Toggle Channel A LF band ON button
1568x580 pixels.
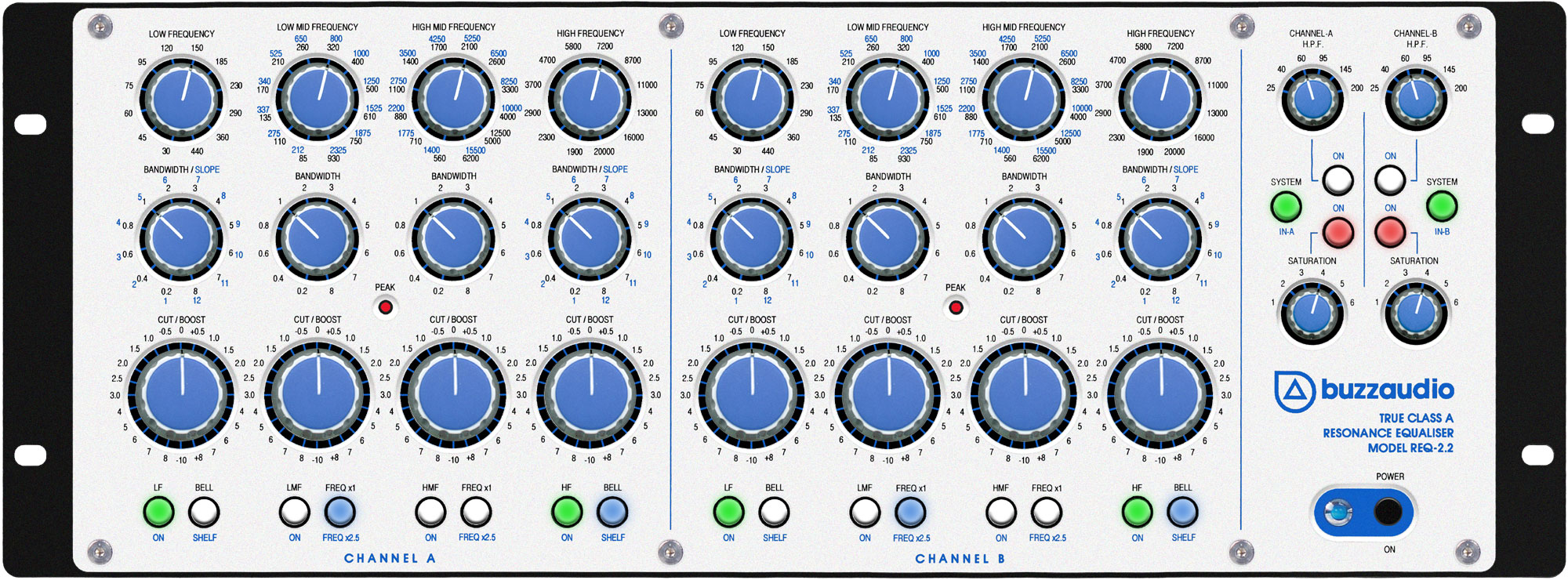[158, 513]
